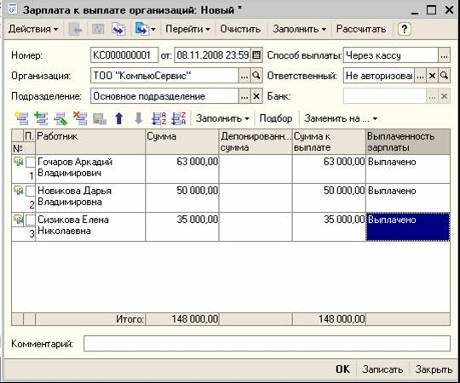Click the OK button

point(343,369)
